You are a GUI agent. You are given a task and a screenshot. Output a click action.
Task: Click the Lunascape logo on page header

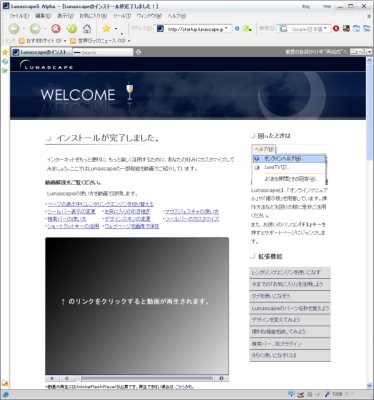coord(46,65)
